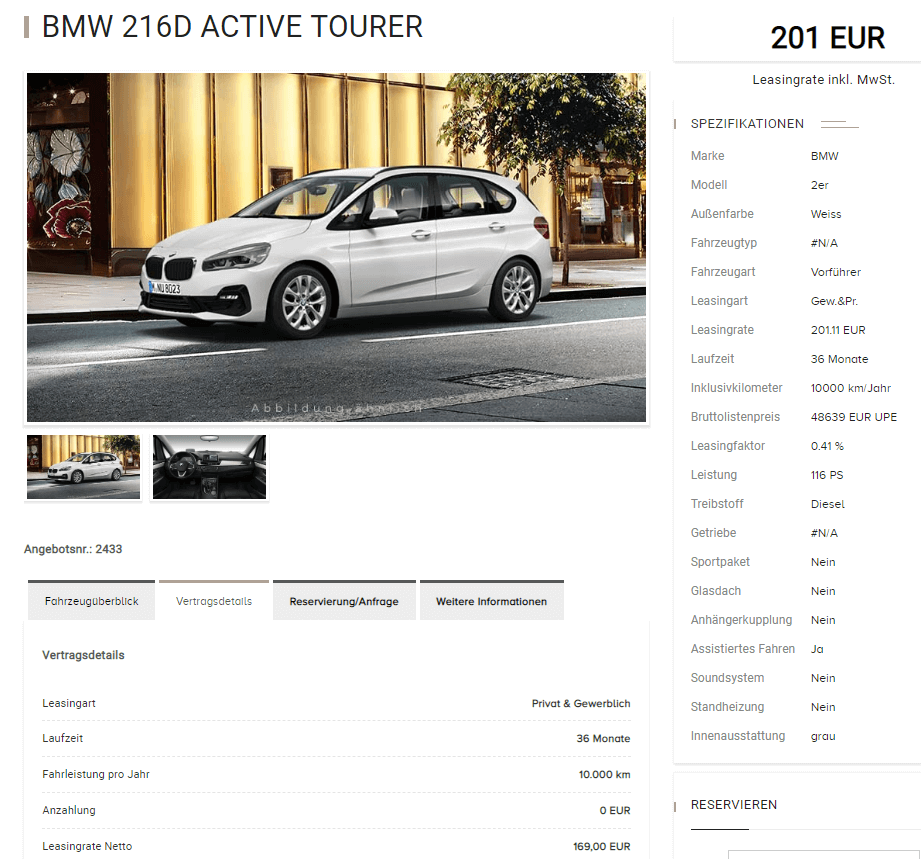
Task: Click the Glasdach label
Action: 716,591
